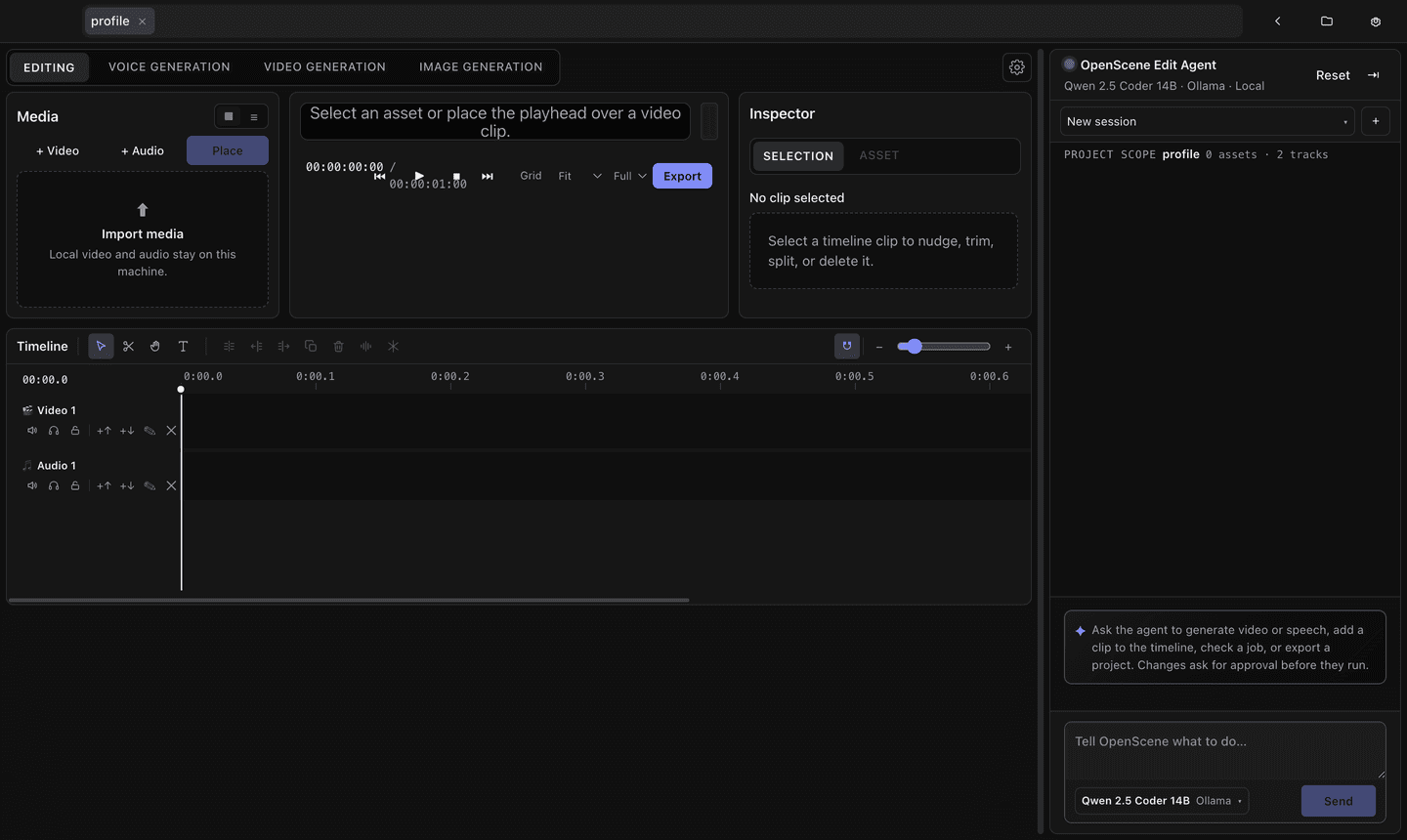Click the duplicate clip icon
Screen dimensions: 1407x840
(x=311, y=346)
